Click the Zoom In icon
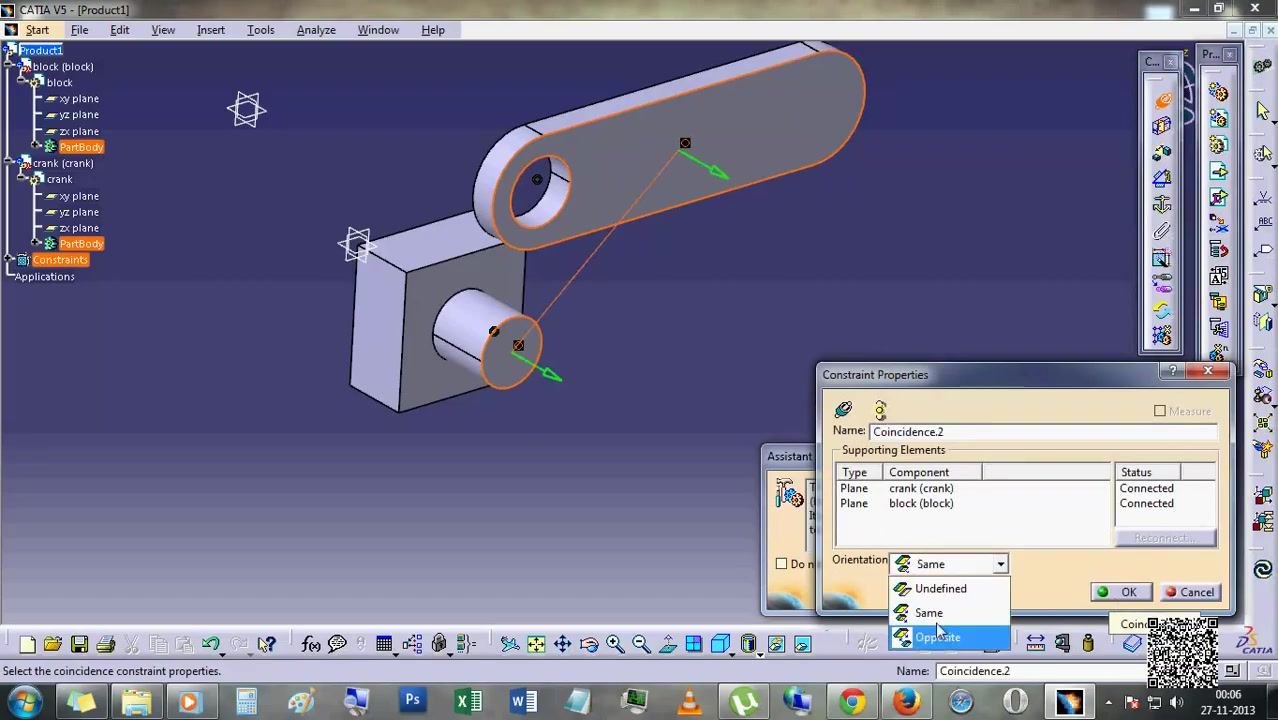Image resolution: width=1278 pixels, height=720 pixels. click(614, 644)
